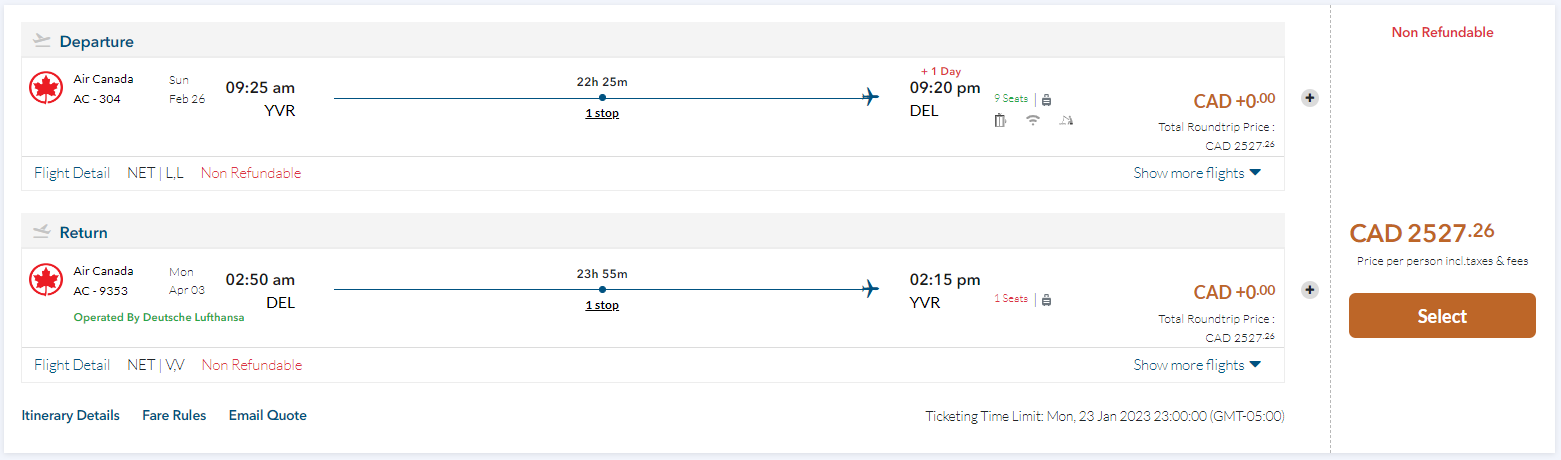Show more flights for return
This screenshot has height=460, width=1561.
pyautogui.click(x=1197, y=365)
